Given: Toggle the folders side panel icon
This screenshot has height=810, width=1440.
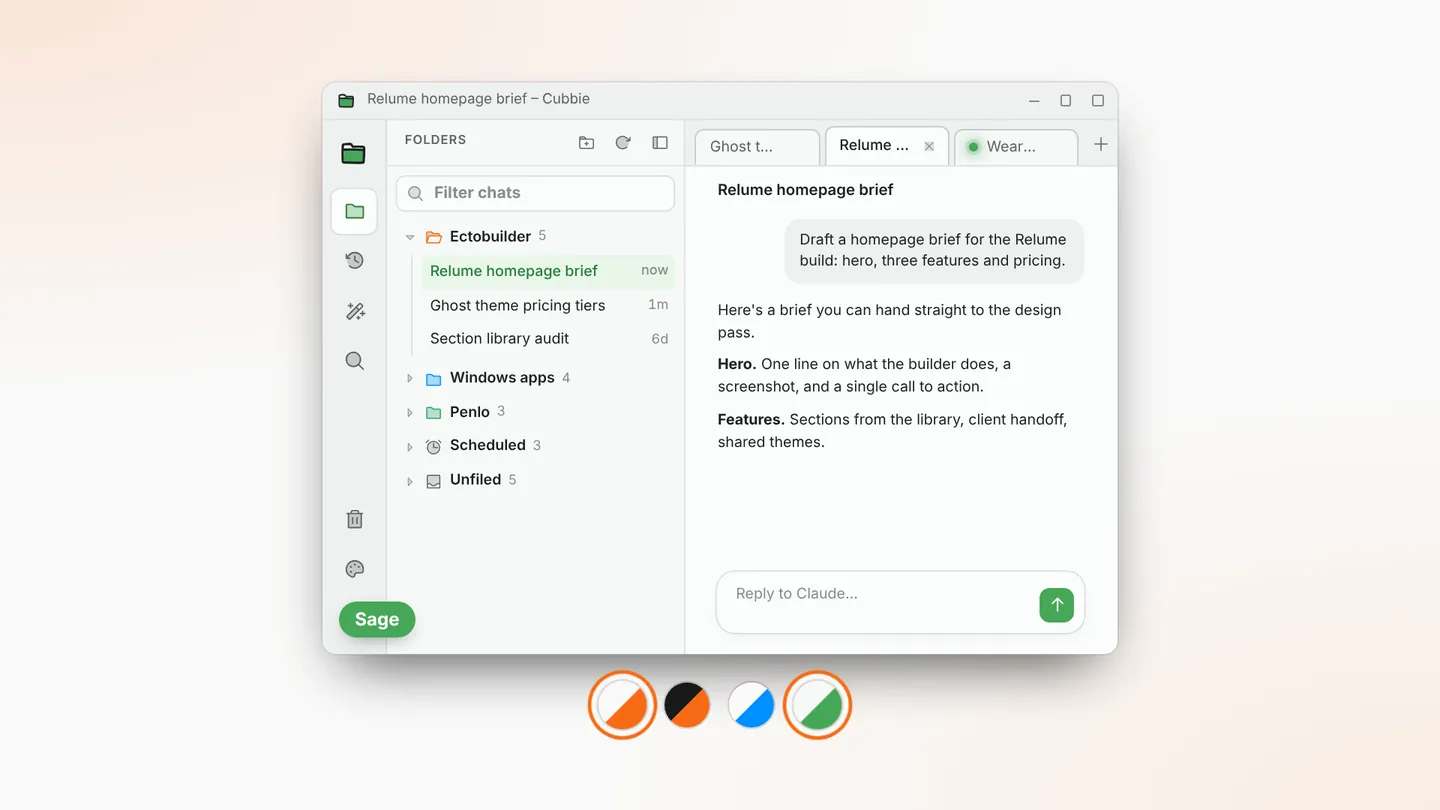Looking at the screenshot, I should click(660, 143).
